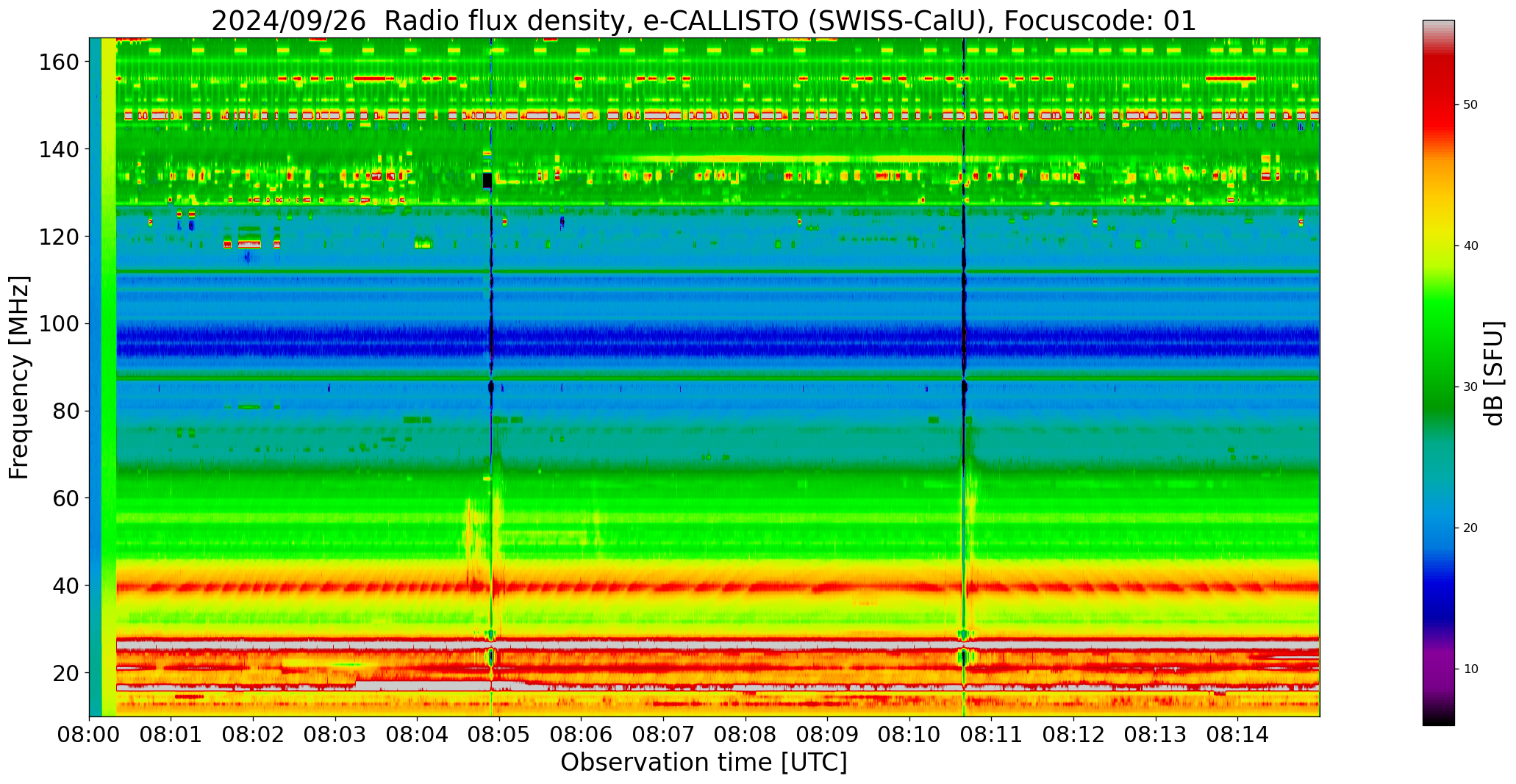
Task: Click the 08:07 time tick label
Action: coord(663,736)
